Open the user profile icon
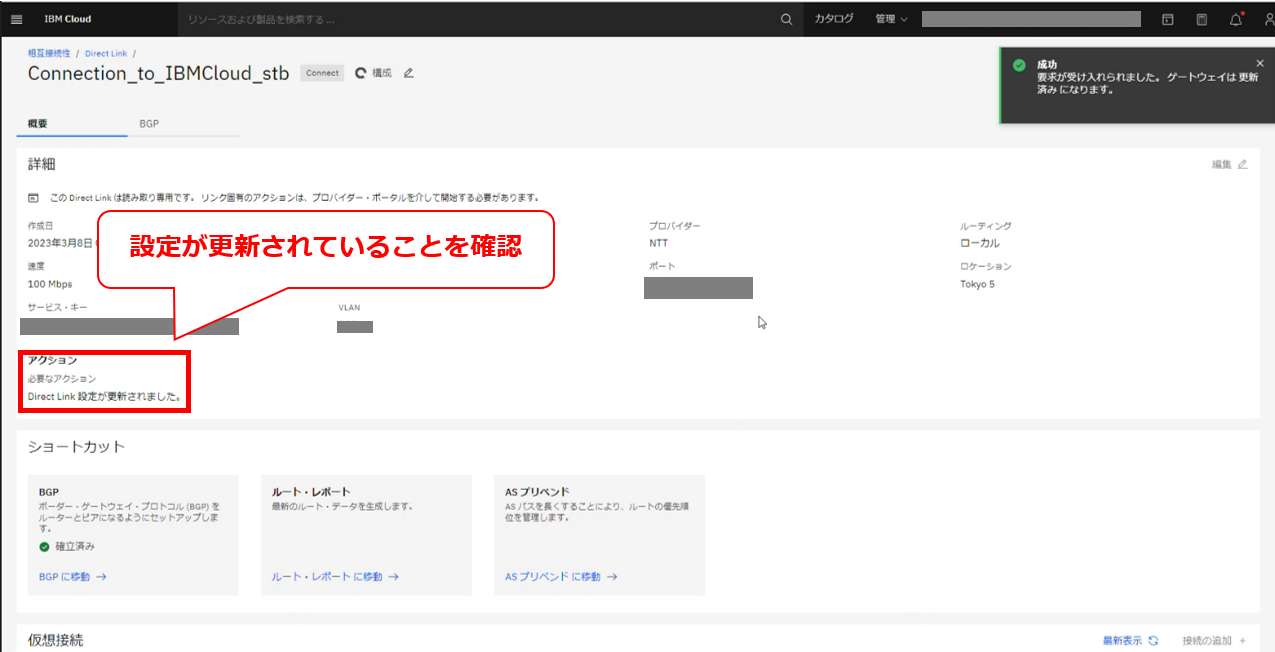This screenshot has width=1275, height=652. point(1267,19)
